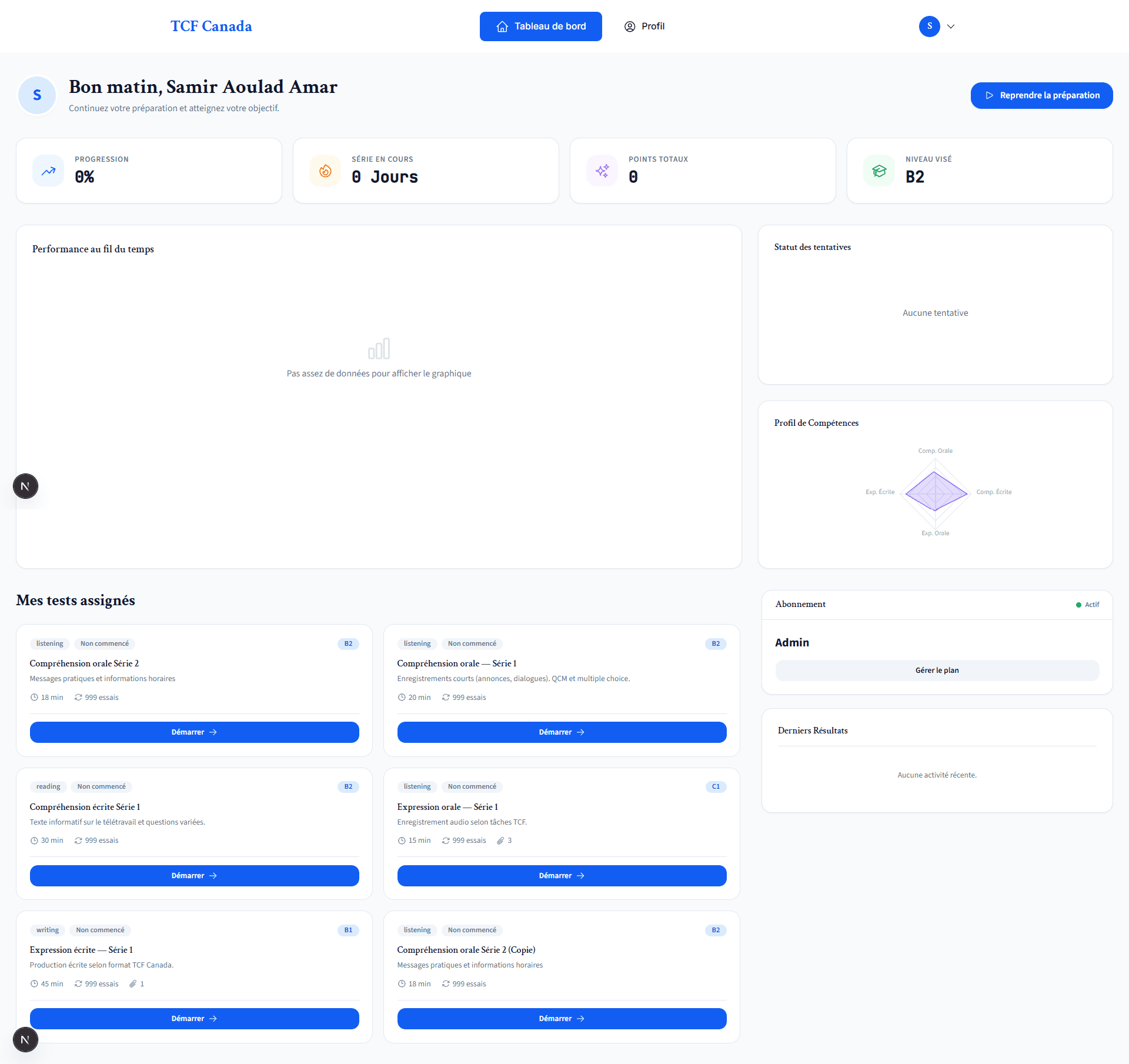Click the Performance au fil du temps heading
The width and height of the screenshot is (1129, 1064).
(x=93, y=249)
